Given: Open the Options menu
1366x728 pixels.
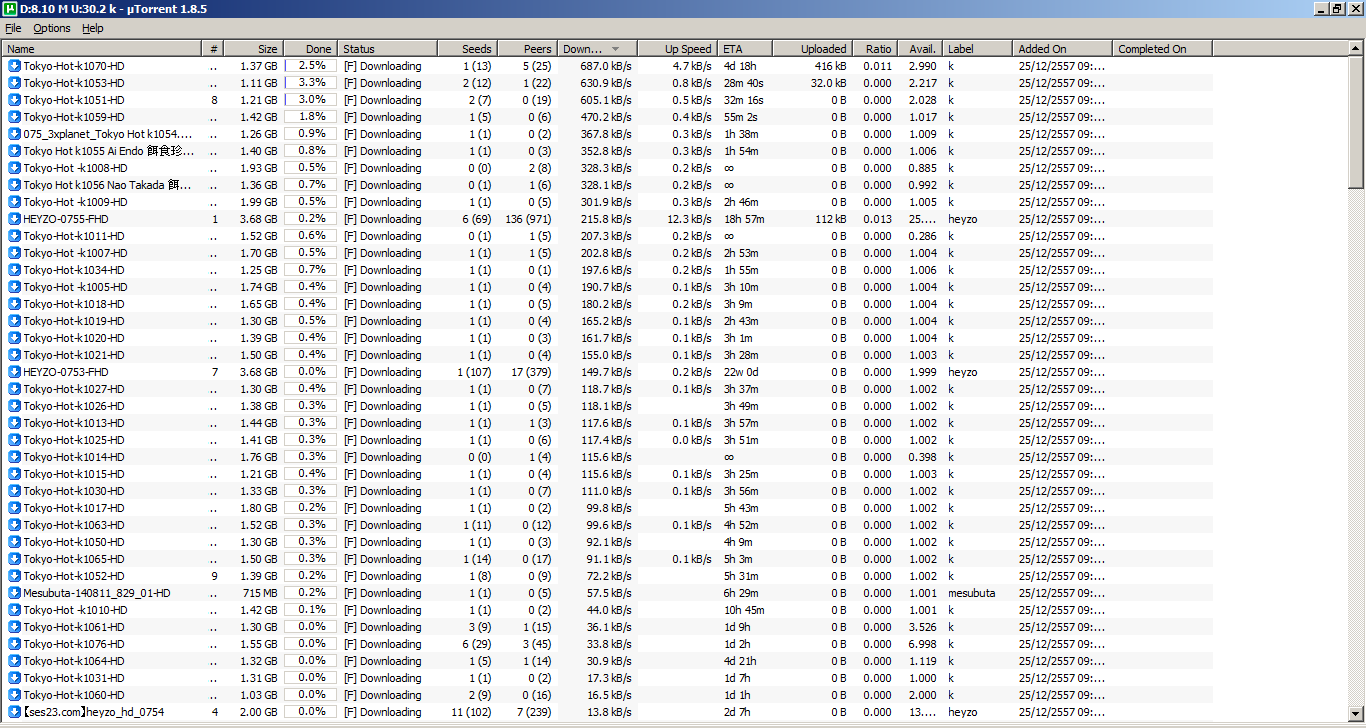Looking at the screenshot, I should (x=52, y=28).
